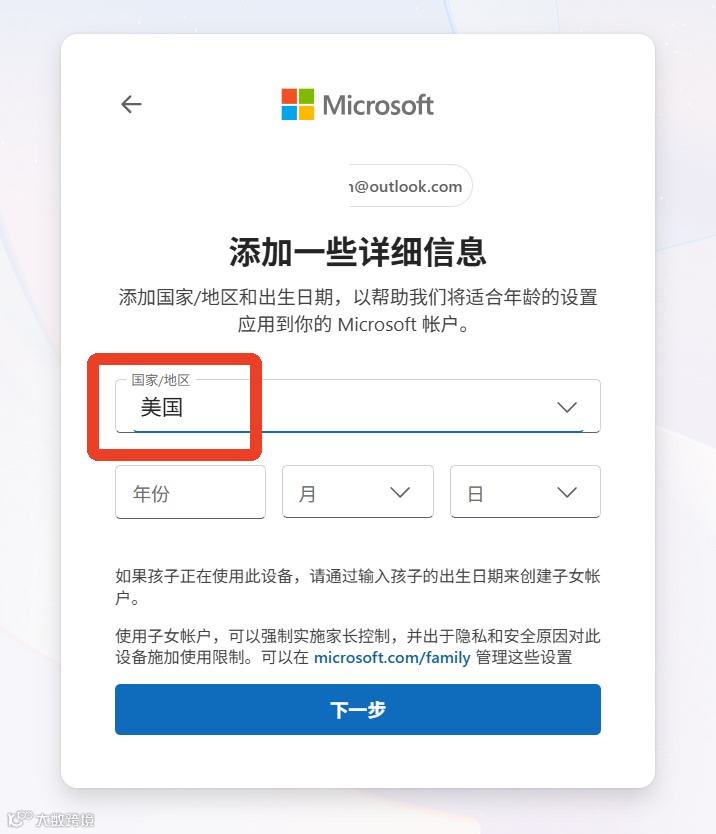The height and width of the screenshot is (834, 716).
Task: Open the 日 day dropdown
Action: pyautogui.click(x=526, y=493)
